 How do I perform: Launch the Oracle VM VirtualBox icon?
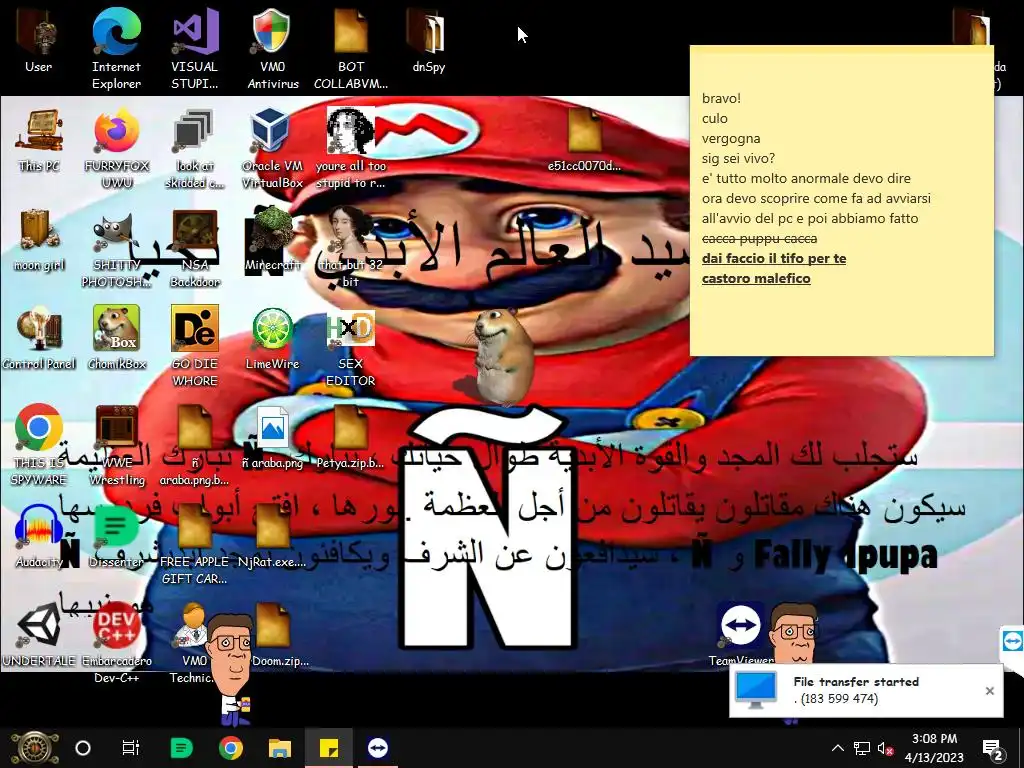click(x=272, y=132)
